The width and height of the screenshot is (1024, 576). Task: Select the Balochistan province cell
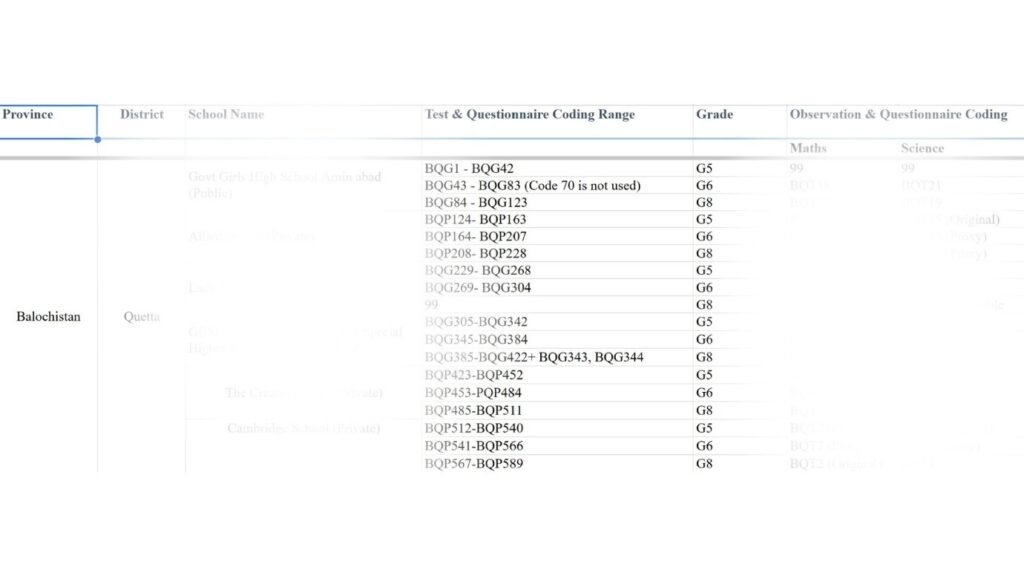48,317
